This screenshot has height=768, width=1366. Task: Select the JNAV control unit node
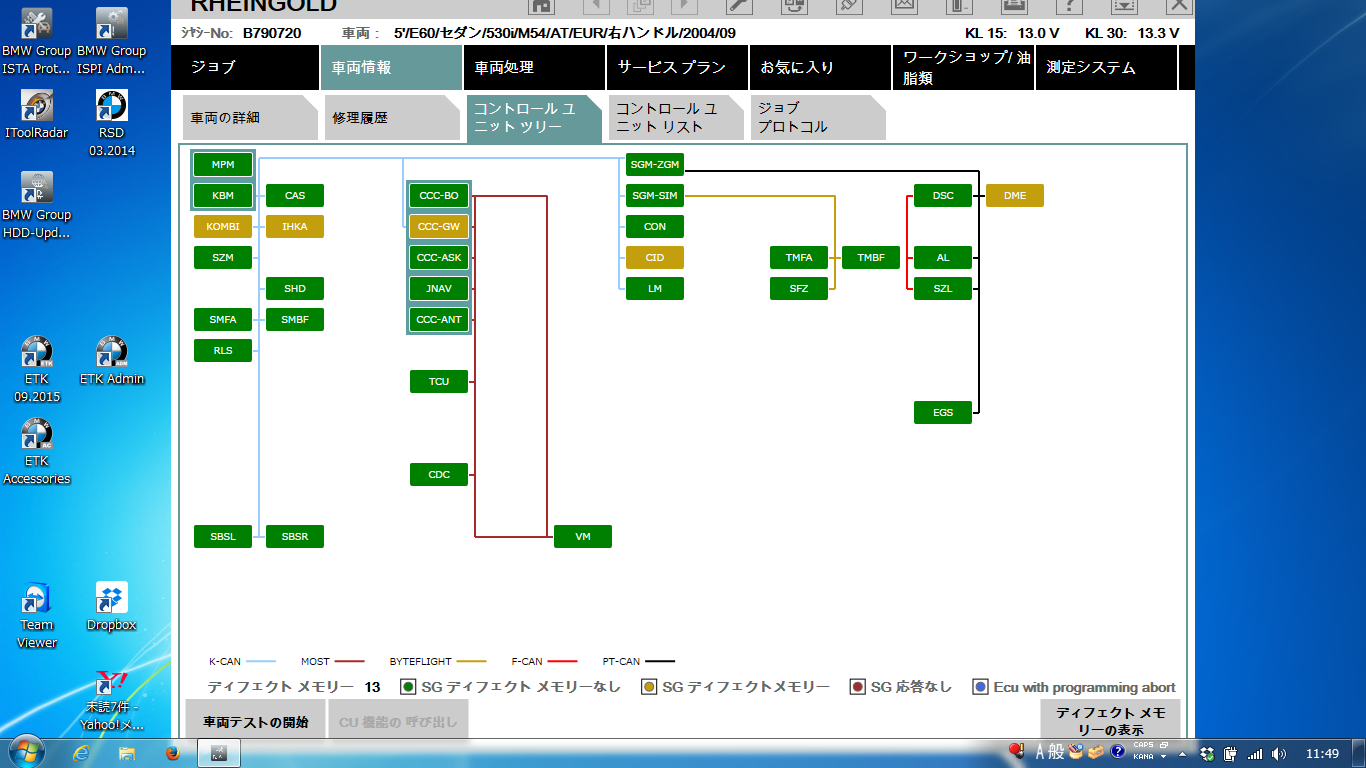click(439, 289)
